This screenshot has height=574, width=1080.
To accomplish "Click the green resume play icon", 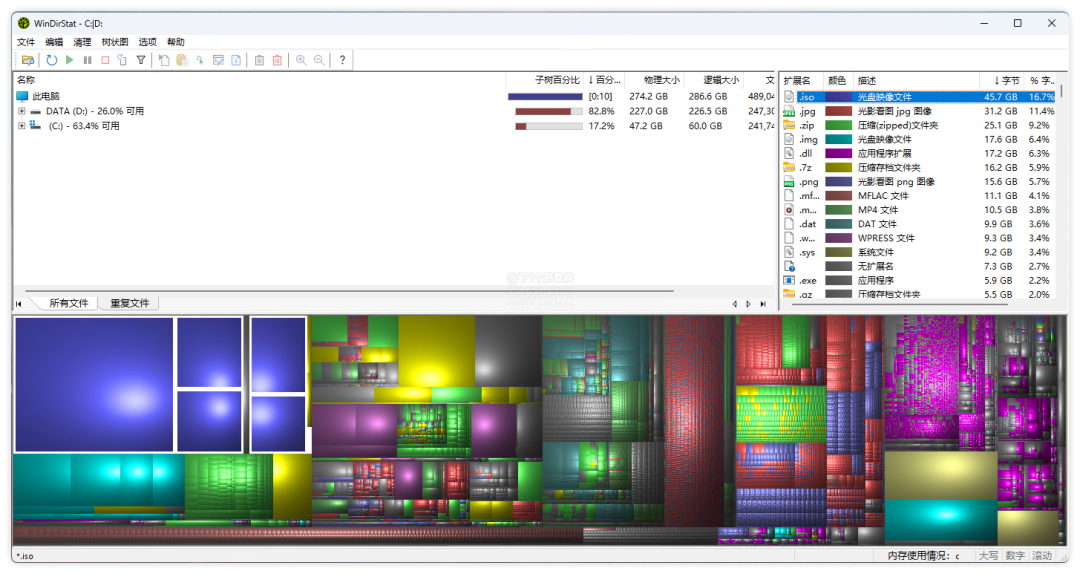I will pos(70,60).
